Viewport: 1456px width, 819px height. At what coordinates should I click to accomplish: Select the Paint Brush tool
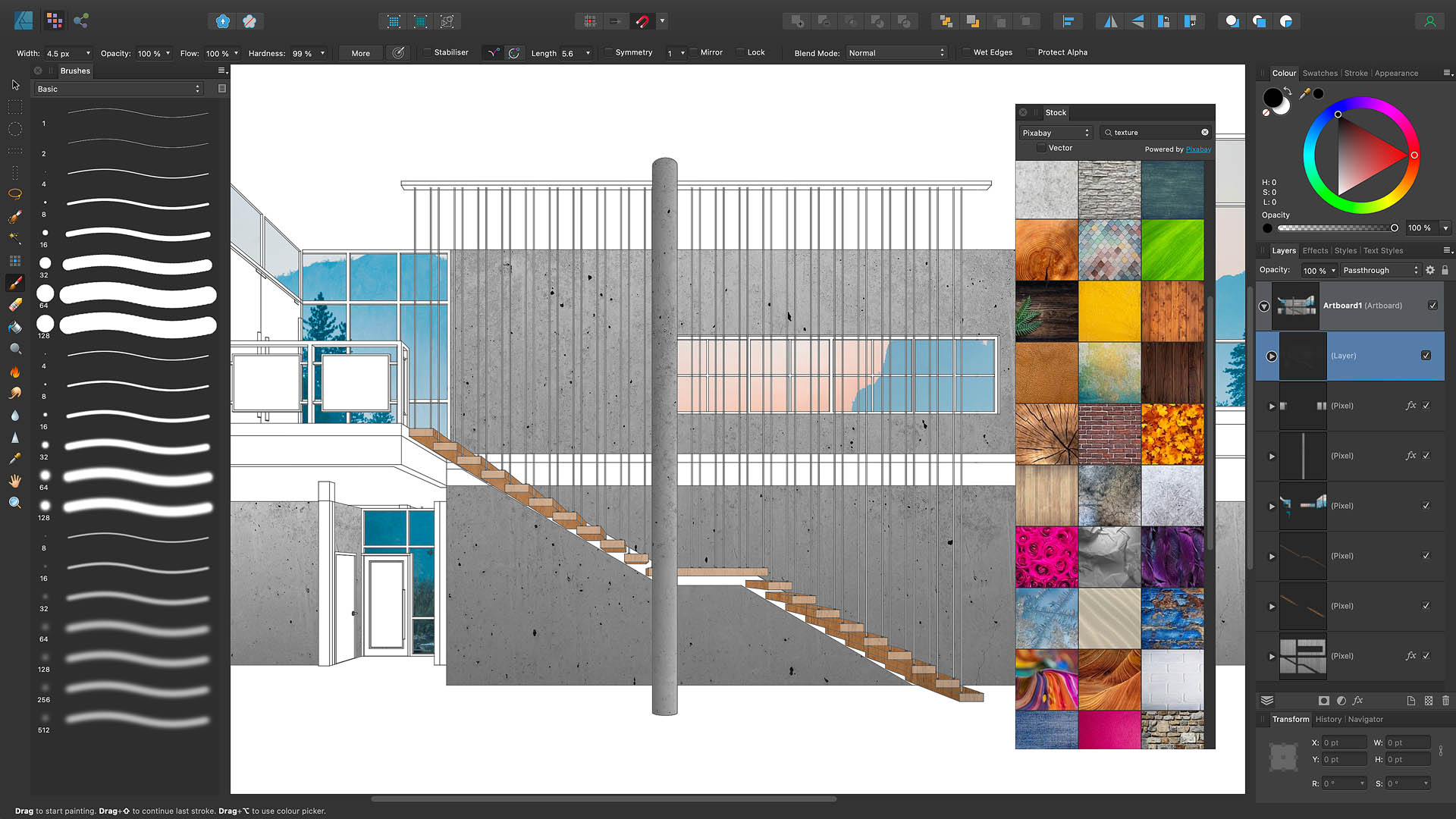click(x=14, y=283)
